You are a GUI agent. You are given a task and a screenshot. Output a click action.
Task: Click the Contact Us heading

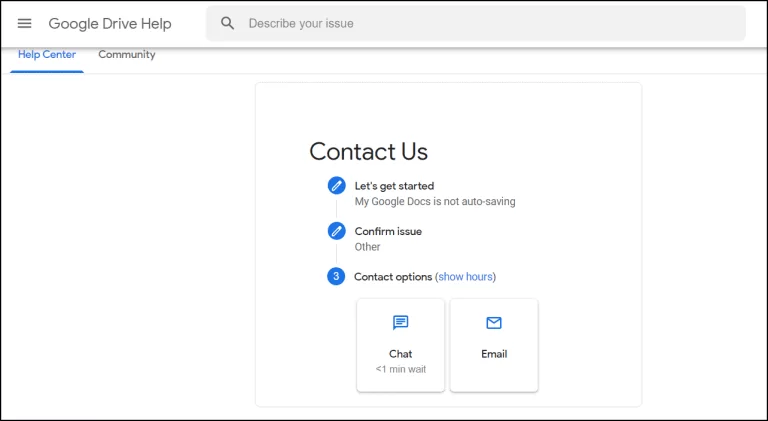[368, 151]
